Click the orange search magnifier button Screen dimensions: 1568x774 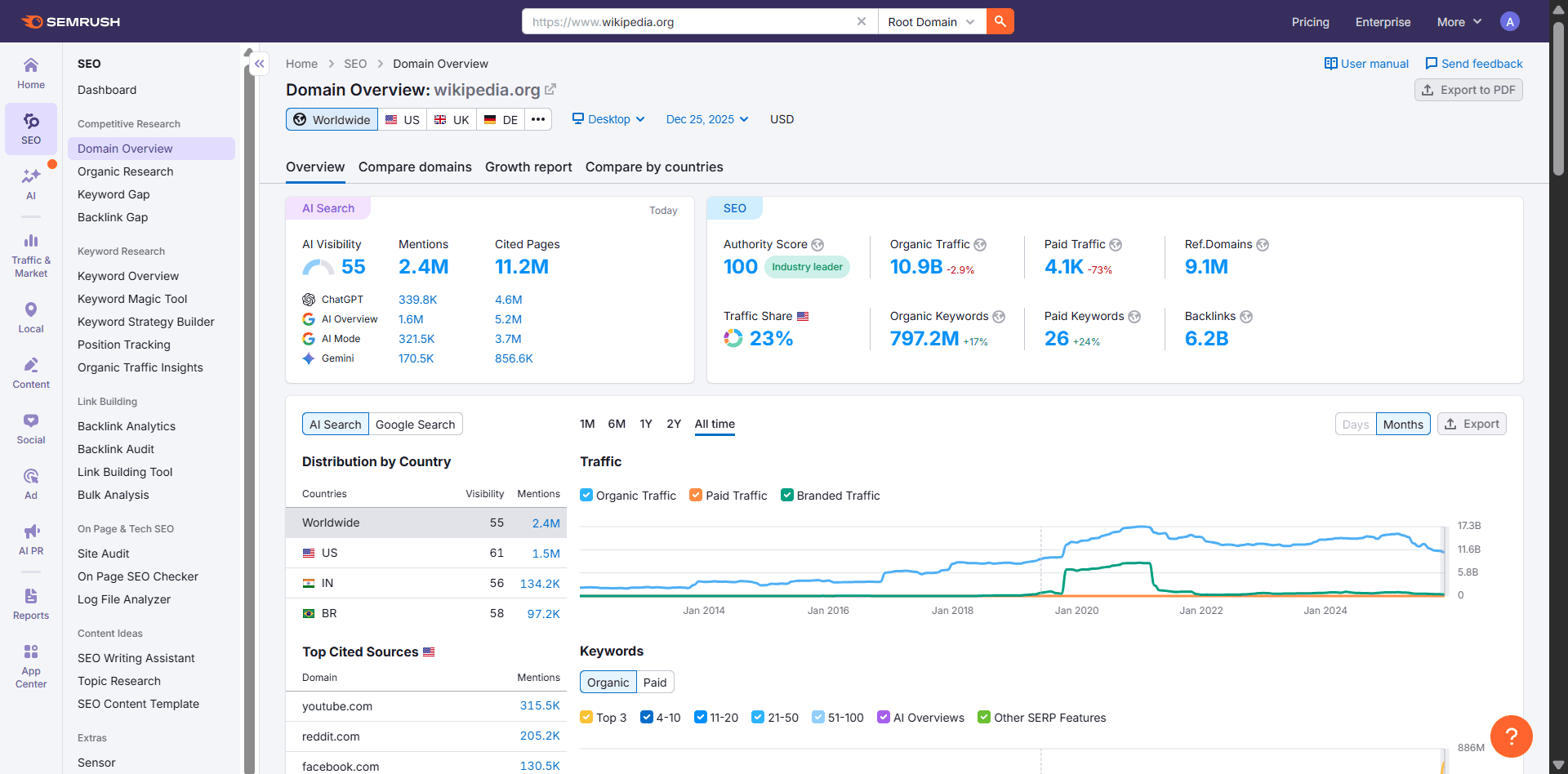(x=1000, y=21)
